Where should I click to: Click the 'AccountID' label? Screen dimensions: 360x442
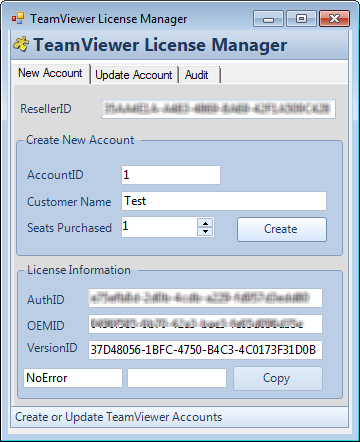[55, 175]
